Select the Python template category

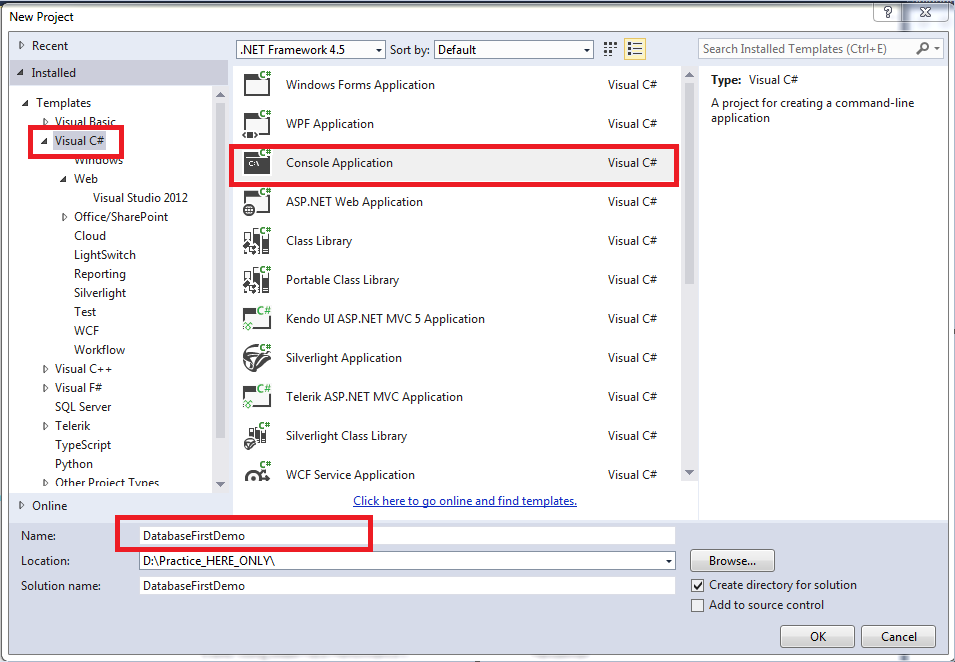(74, 463)
